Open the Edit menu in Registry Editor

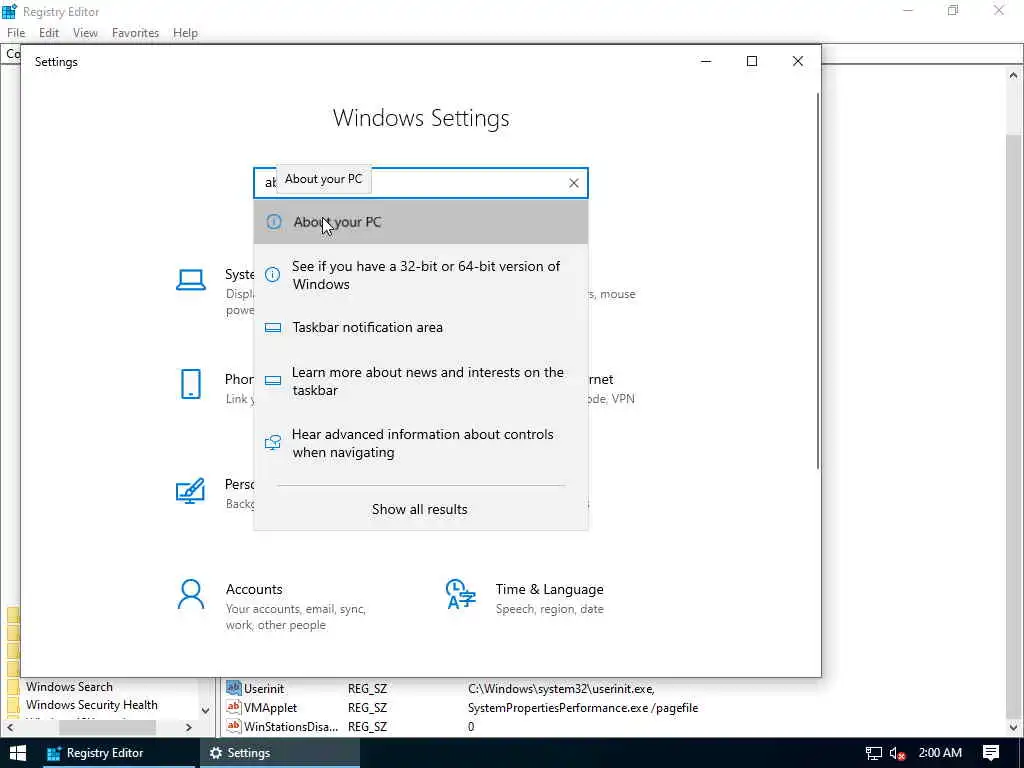tap(49, 33)
